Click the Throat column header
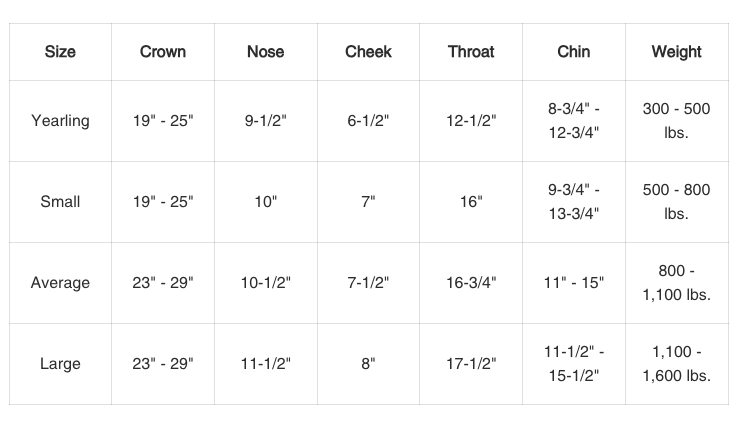Image resolution: width=749 pixels, height=429 pixels. (471, 52)
